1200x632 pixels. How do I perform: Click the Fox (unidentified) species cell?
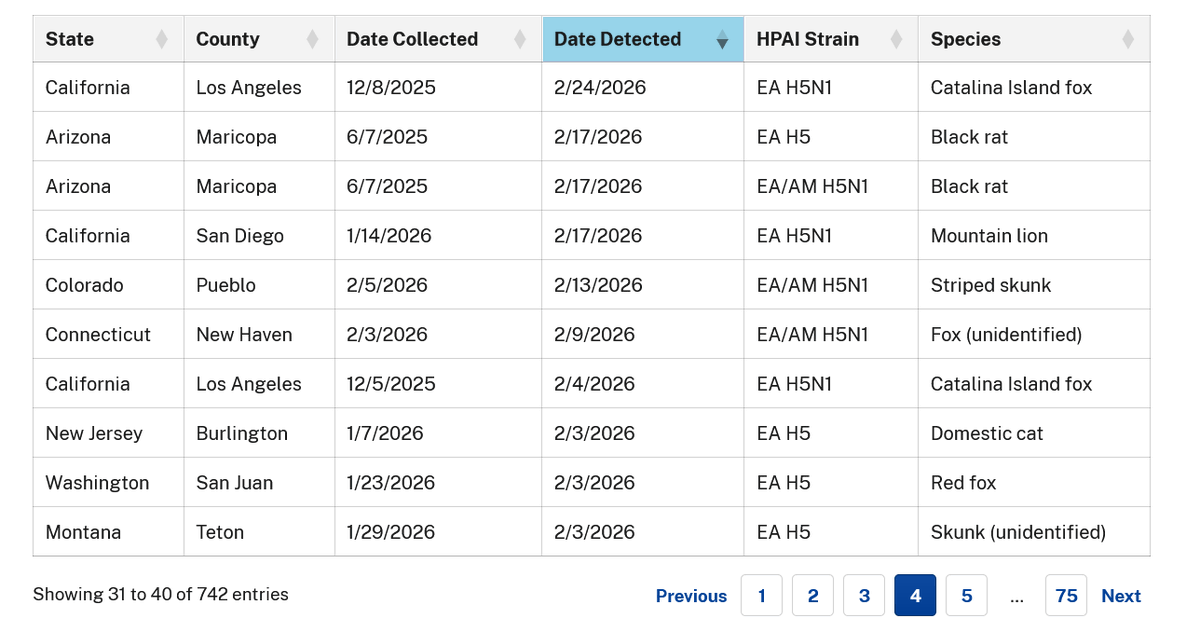pyautogui.click(x=1034, y=334)
